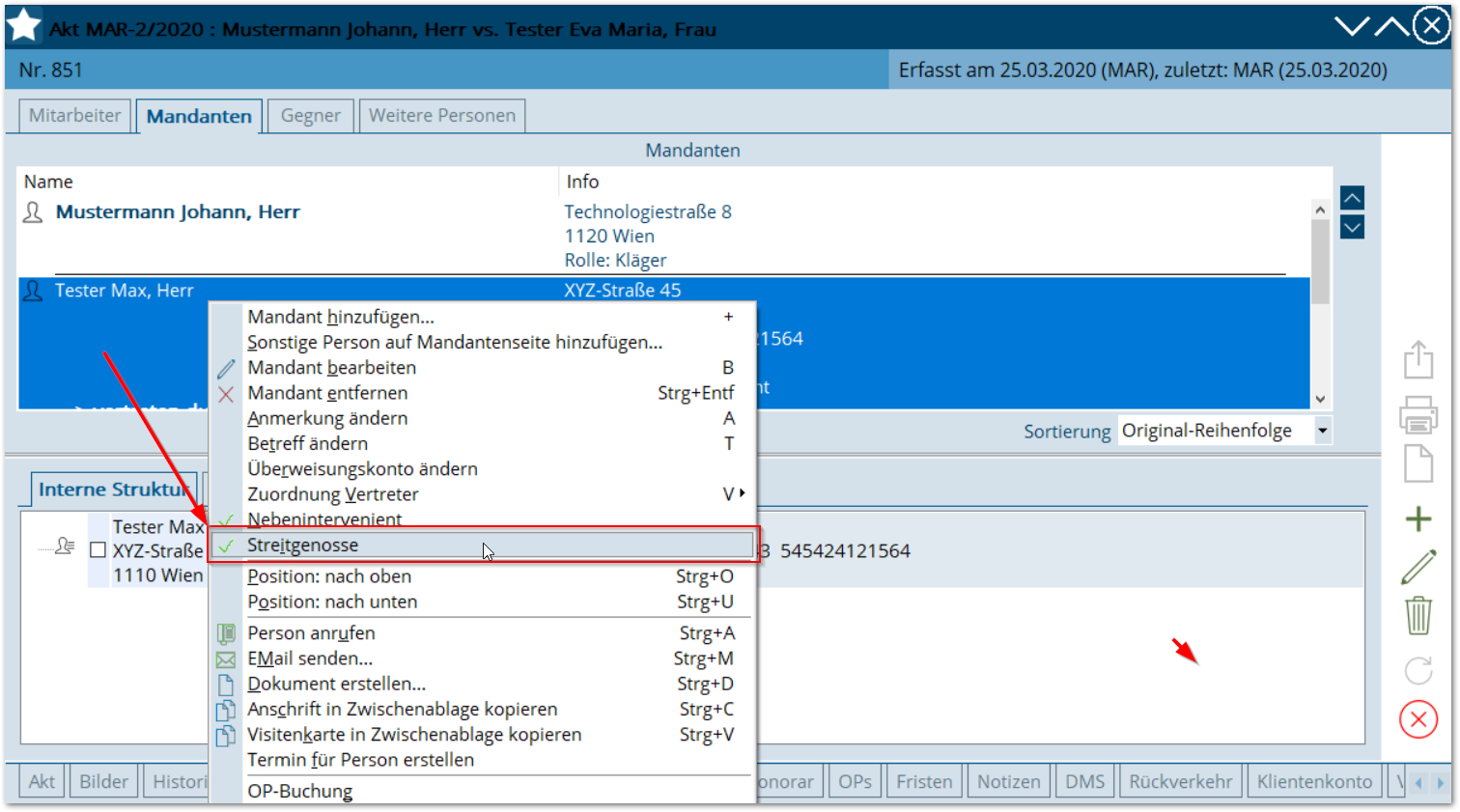Move entry down with blue down-arrow button

1352,228
